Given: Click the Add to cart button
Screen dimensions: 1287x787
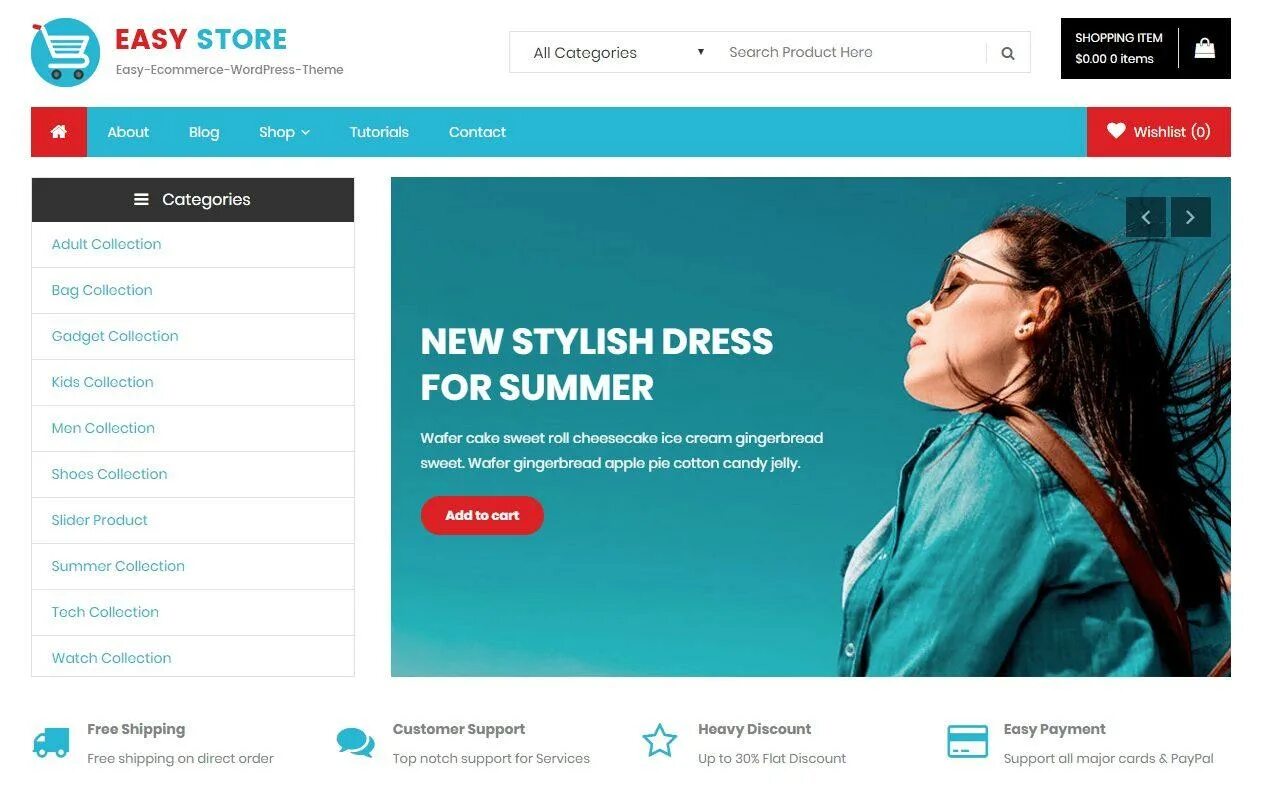Looking at the screenshot, I should [x=482, y=516].
